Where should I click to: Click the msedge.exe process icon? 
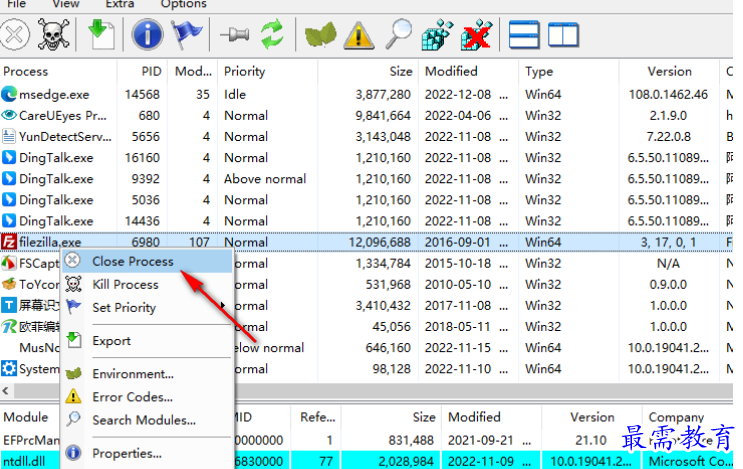click(9, 94)
